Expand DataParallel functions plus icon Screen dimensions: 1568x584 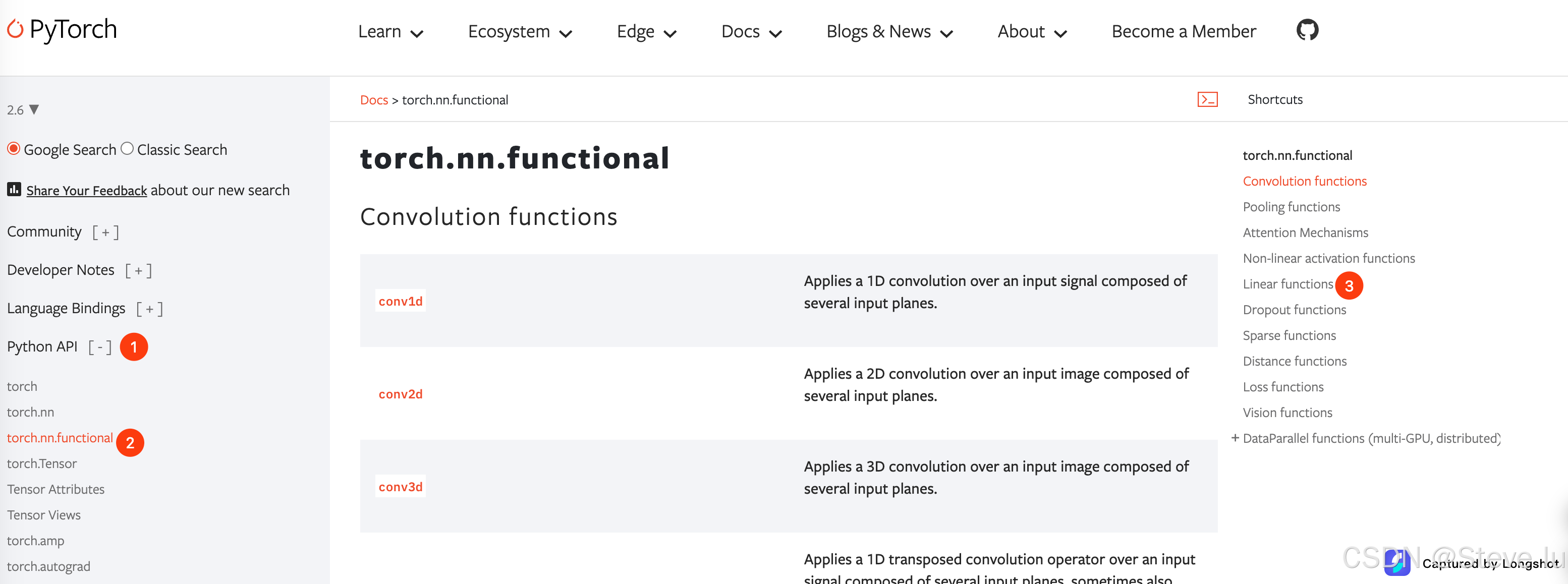[1235, 437]
